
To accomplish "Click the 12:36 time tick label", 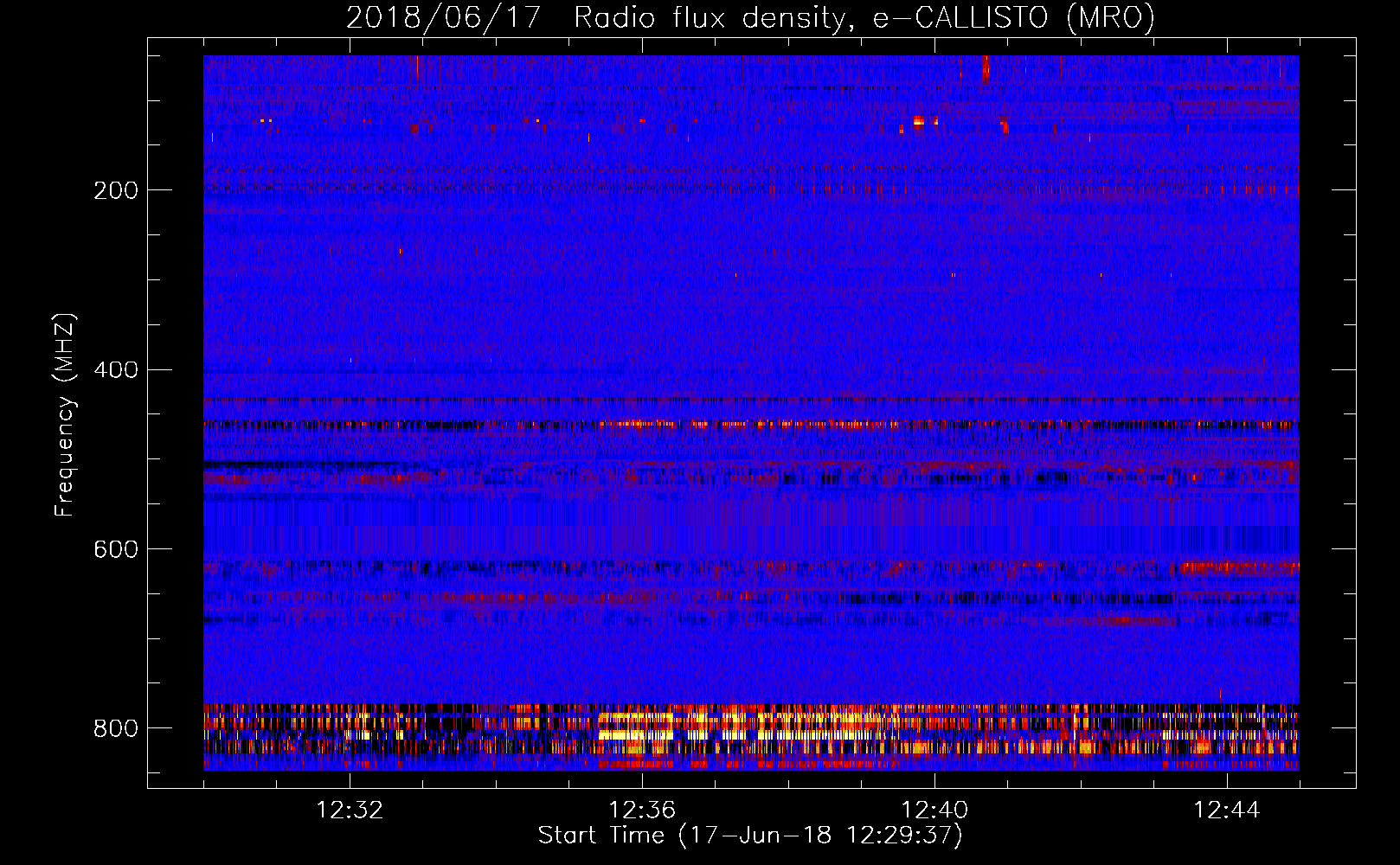I will coord(642,810).
